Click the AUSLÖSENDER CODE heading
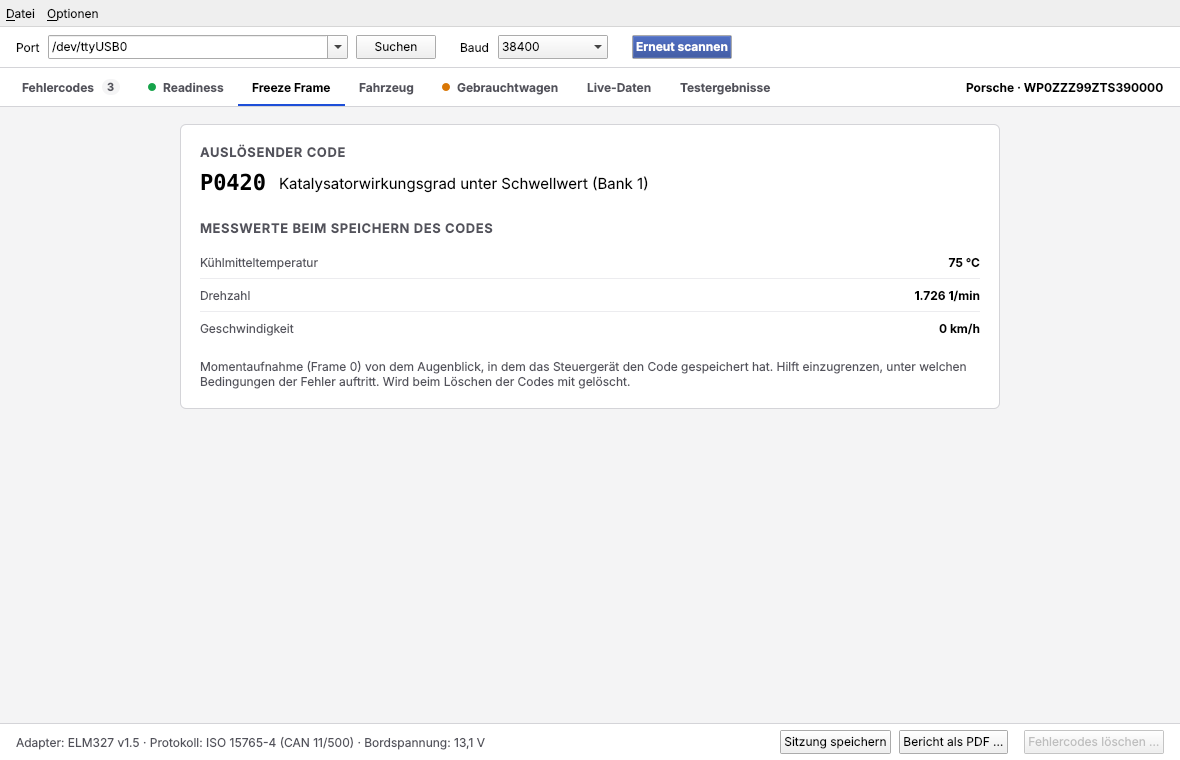This screenshot has height=760, width=1180. [272, 152]
